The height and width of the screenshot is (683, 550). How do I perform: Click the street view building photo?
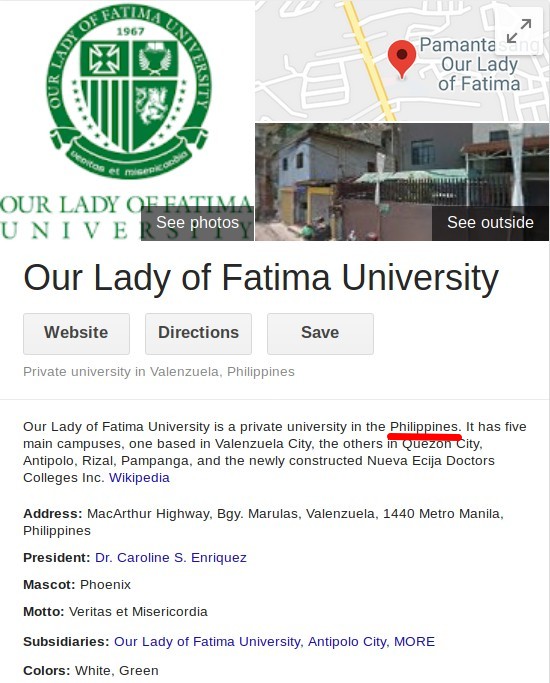click(x=402, y=182)
